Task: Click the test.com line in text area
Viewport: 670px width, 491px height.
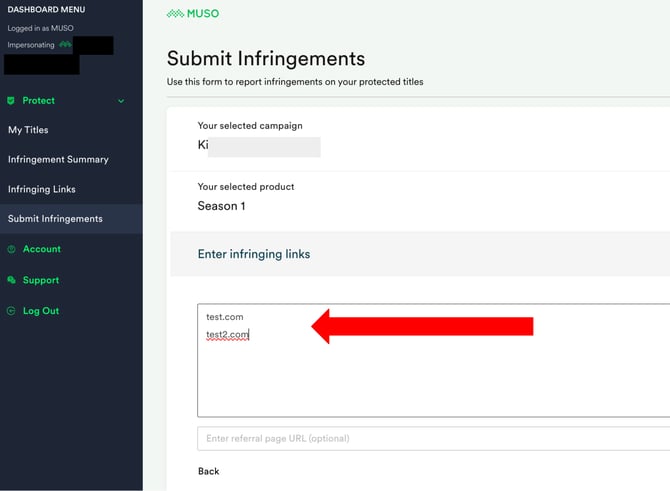Action: (224, 317)
